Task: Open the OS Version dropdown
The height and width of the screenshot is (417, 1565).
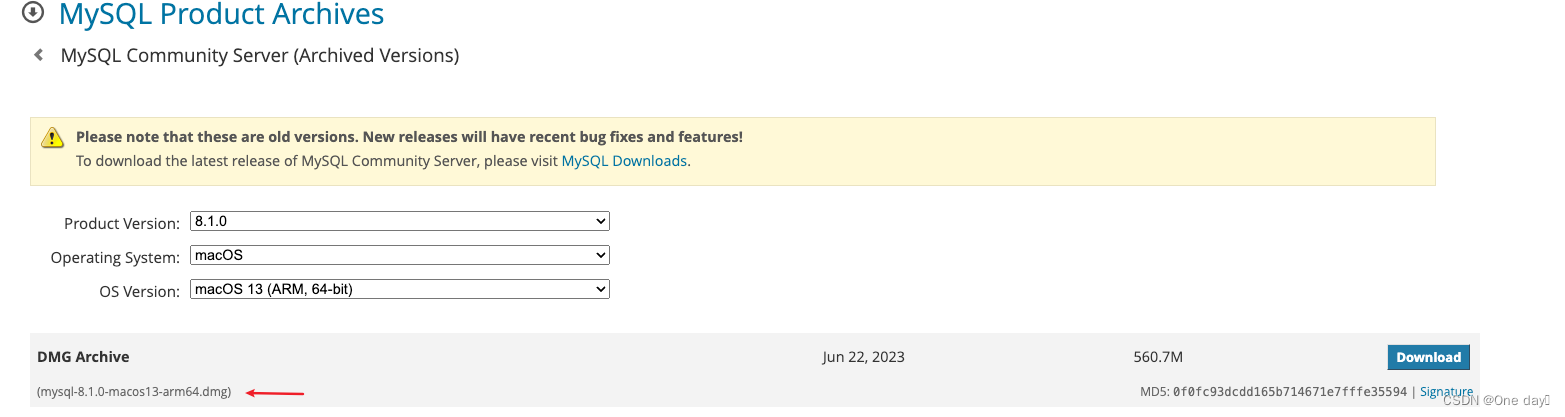Action: (400, 290)
